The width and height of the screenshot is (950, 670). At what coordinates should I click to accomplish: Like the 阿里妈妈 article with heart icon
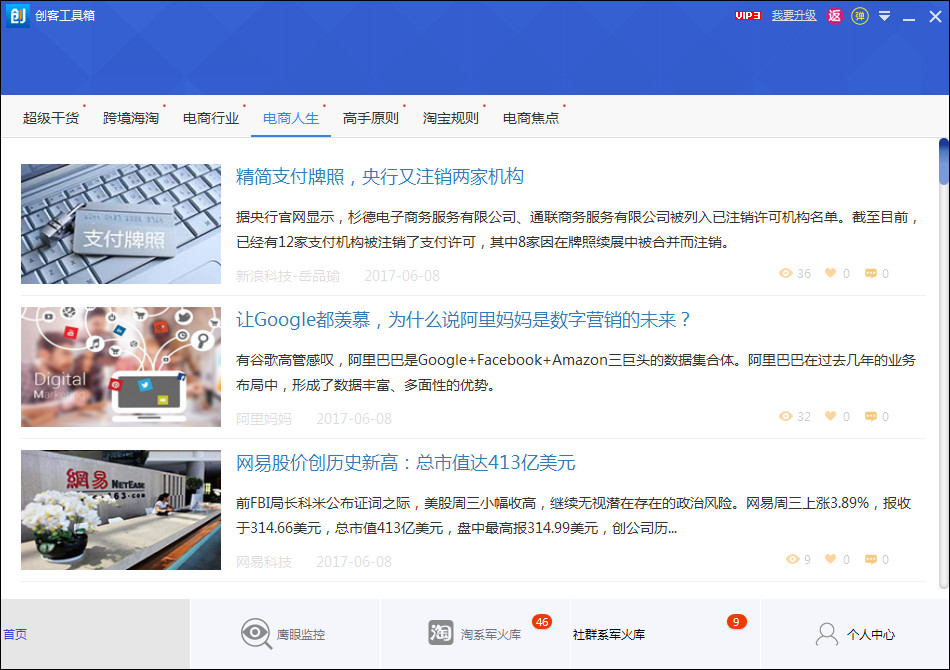pos(831,416)
